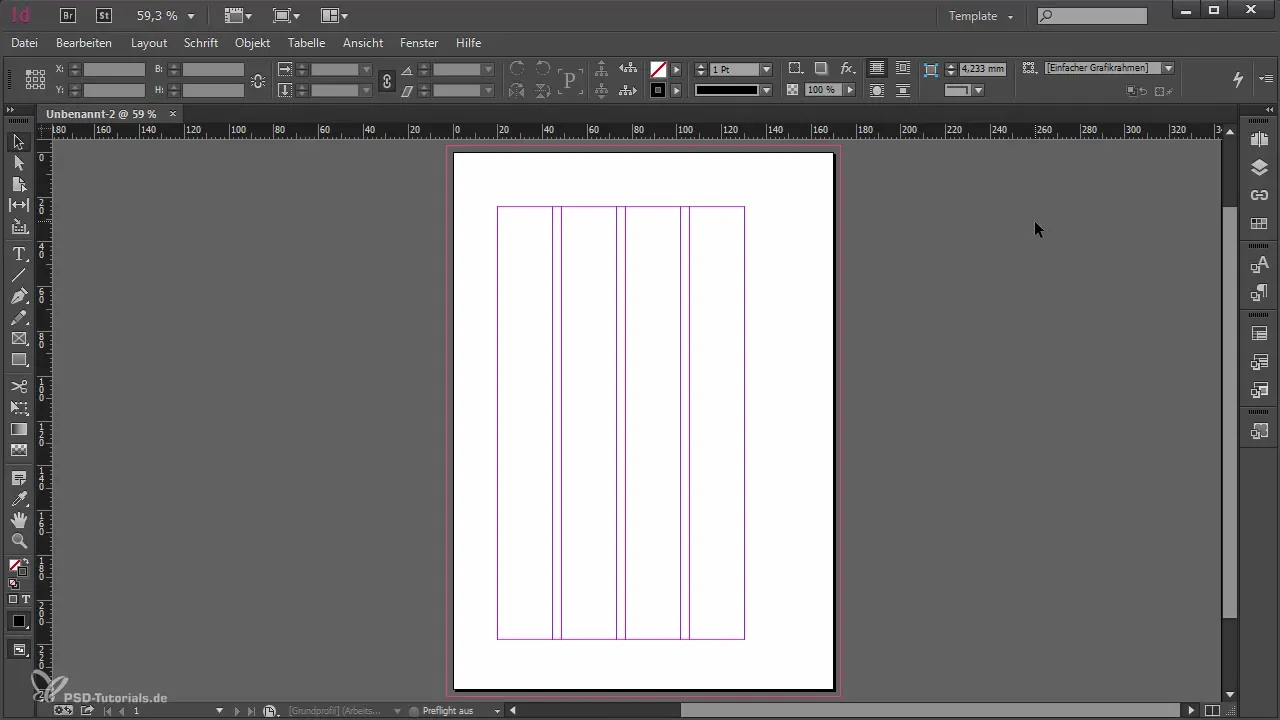Select the Zoom tool

click(19, 541)
